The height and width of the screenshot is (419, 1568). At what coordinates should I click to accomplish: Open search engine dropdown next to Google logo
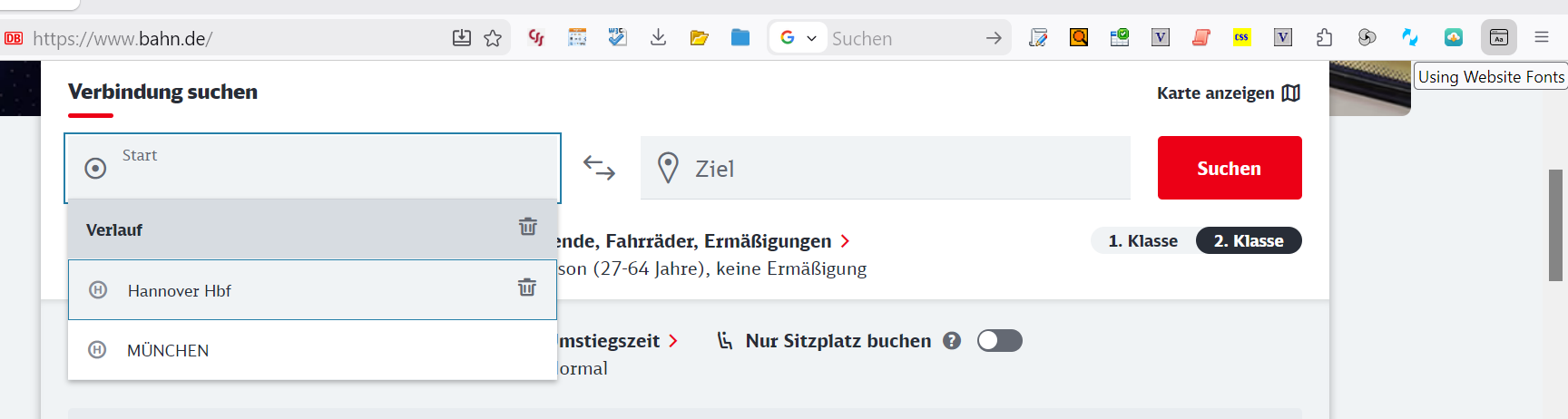(x=811, y=38)
